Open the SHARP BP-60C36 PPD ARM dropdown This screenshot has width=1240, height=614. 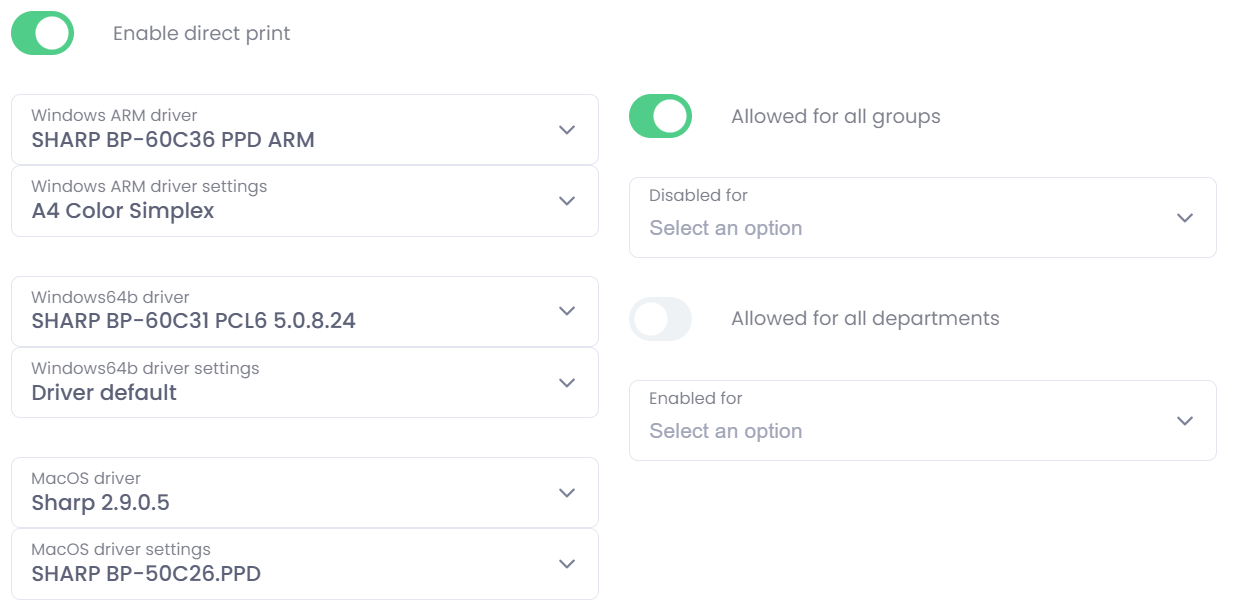pyautogui.click(x=173, y=140)
